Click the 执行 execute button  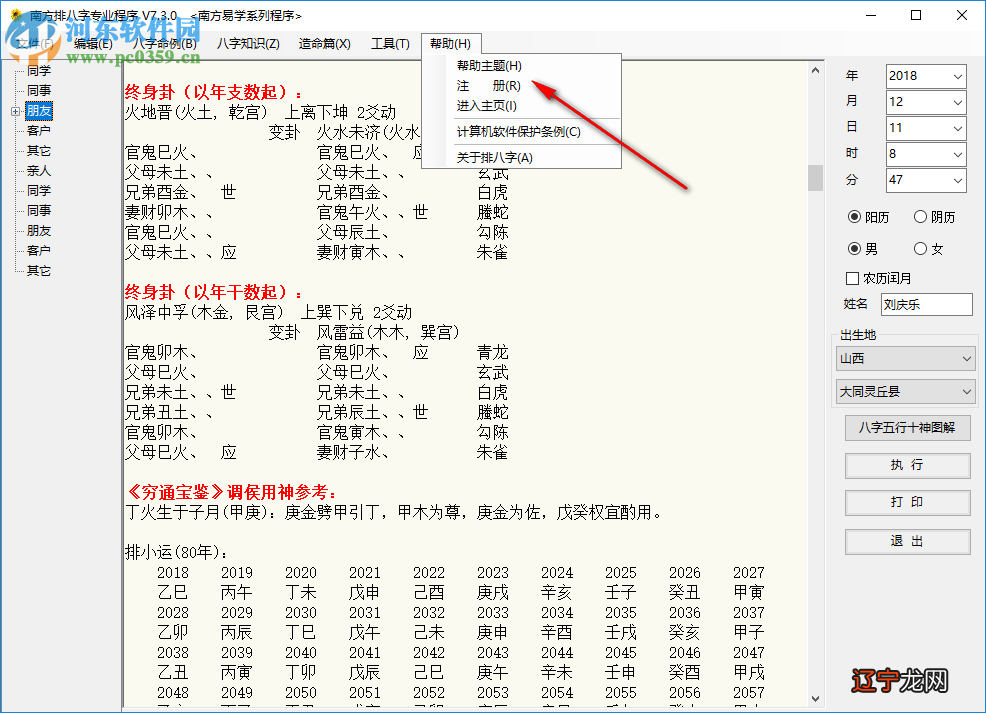(907, 465)
